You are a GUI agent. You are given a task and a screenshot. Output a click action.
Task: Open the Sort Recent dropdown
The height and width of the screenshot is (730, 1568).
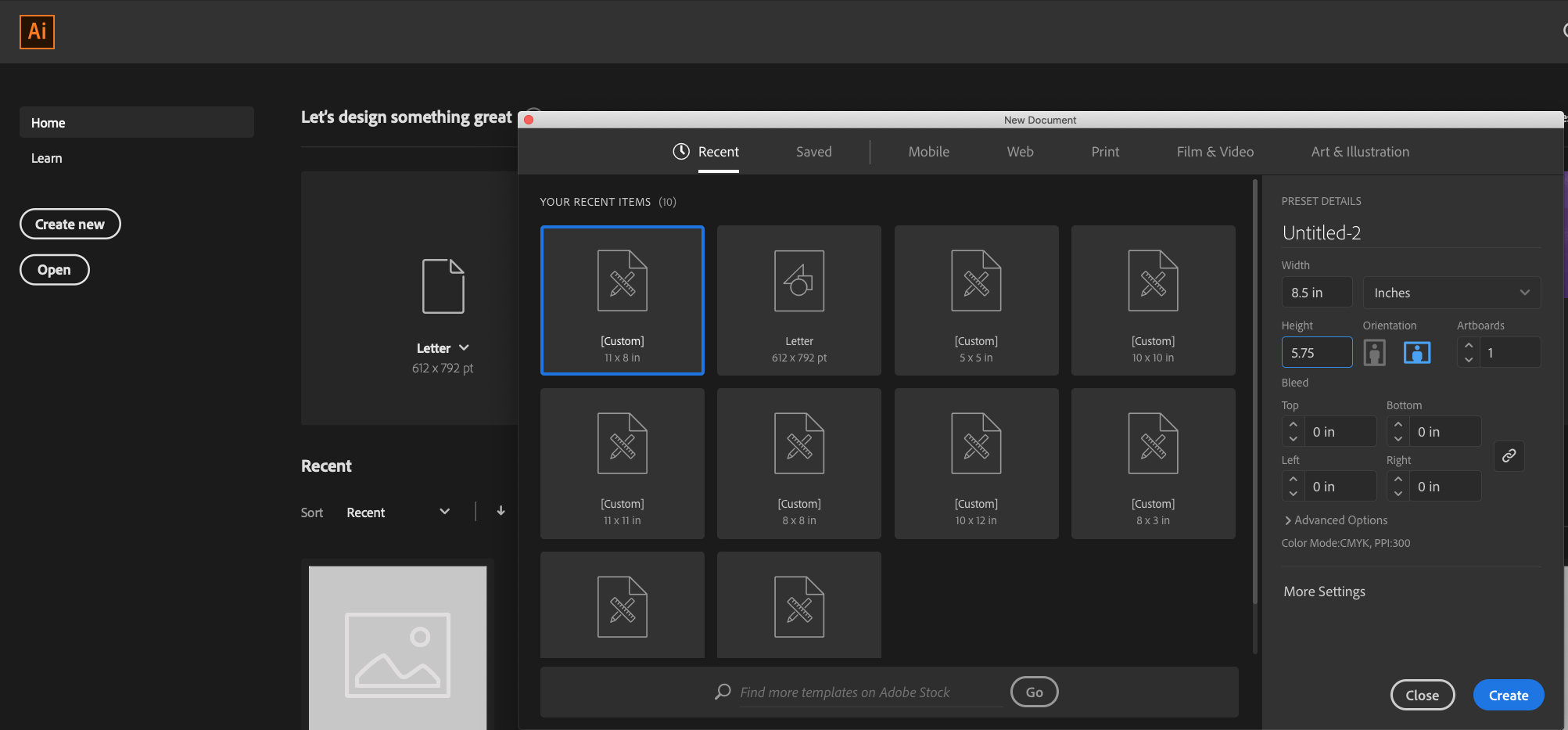[399, 512]
